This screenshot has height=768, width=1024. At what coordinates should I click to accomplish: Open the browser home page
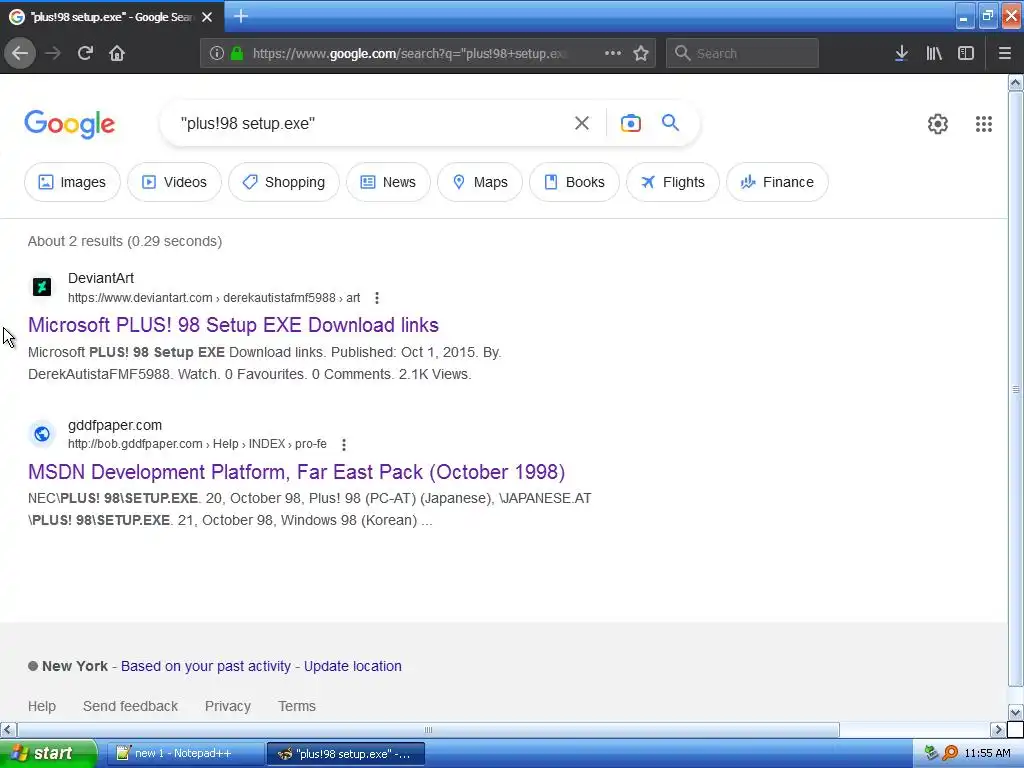pyautogui.click(x=117, y=53)
